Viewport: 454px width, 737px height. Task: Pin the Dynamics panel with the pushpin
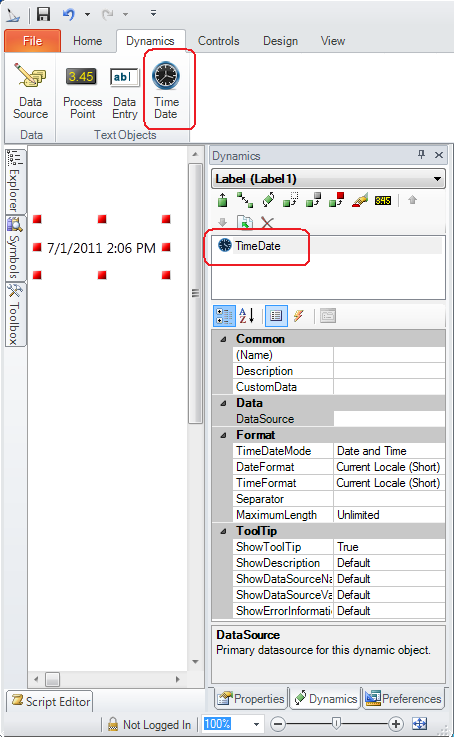coord(421,155)
